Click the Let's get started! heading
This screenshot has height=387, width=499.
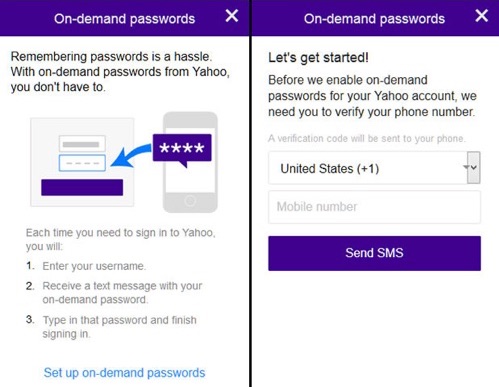tap(318, 58)
